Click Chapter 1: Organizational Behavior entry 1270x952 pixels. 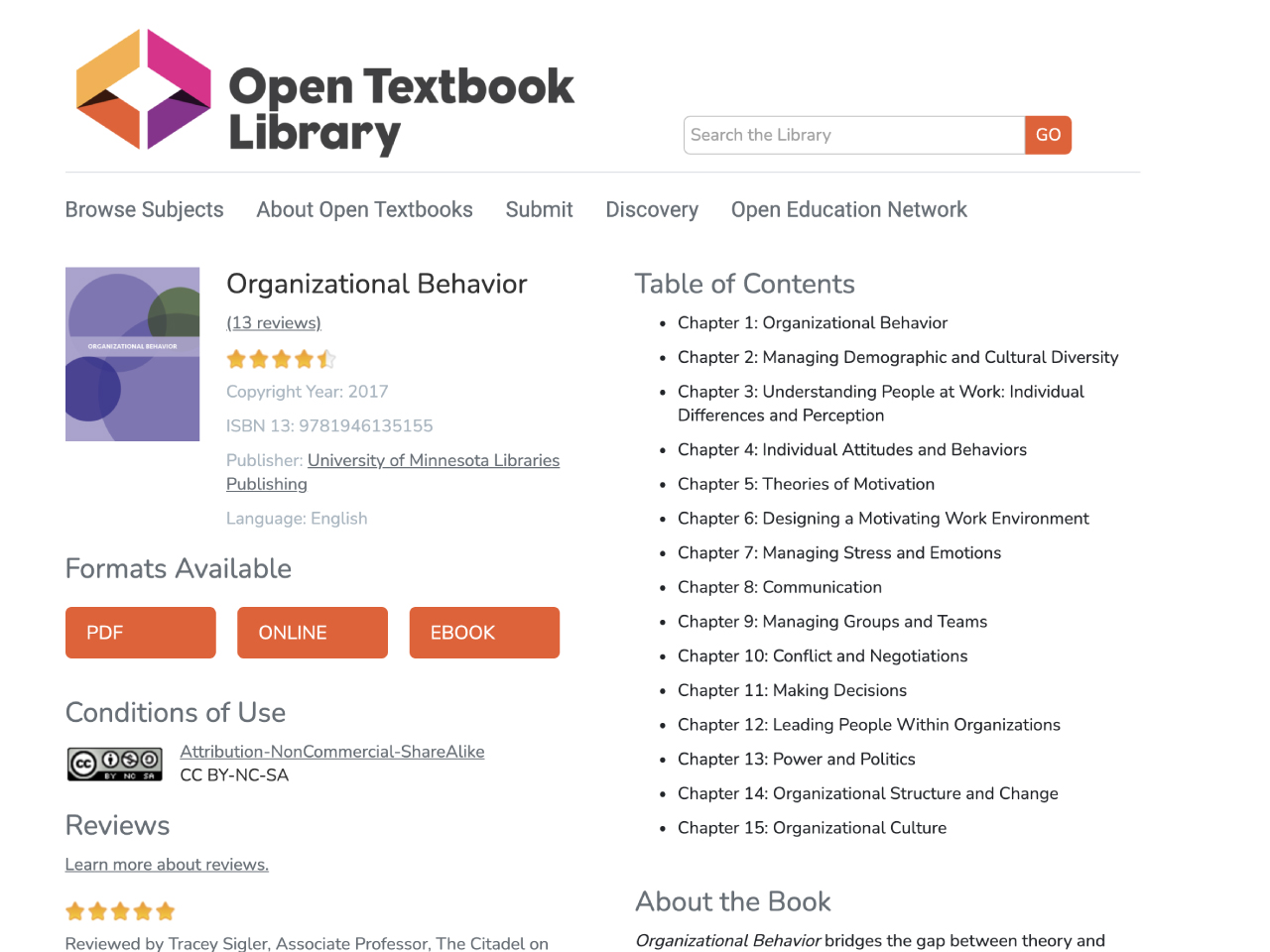(x=813, y=323)
